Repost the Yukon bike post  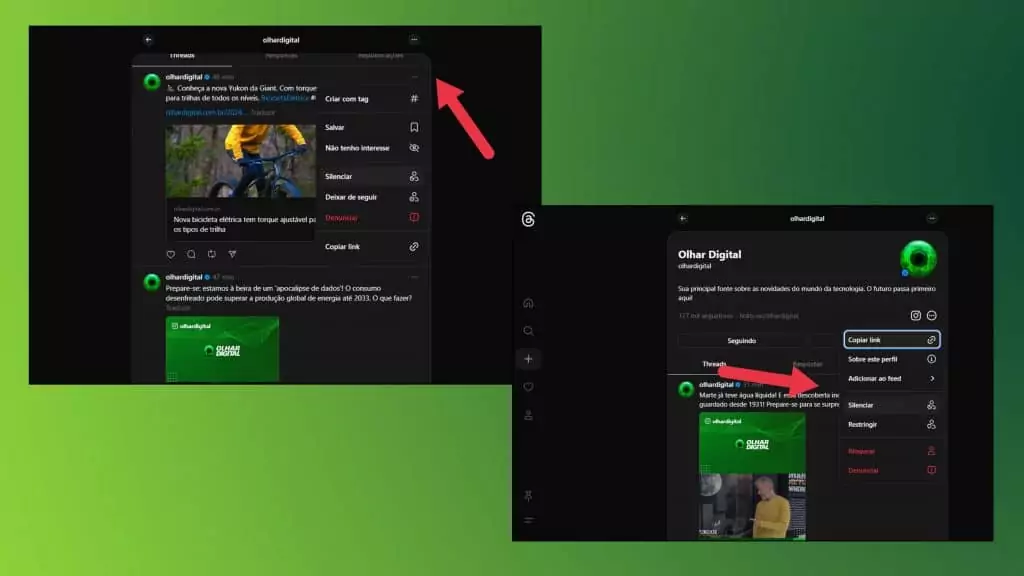pyautogui.click(x=212, y=254)
